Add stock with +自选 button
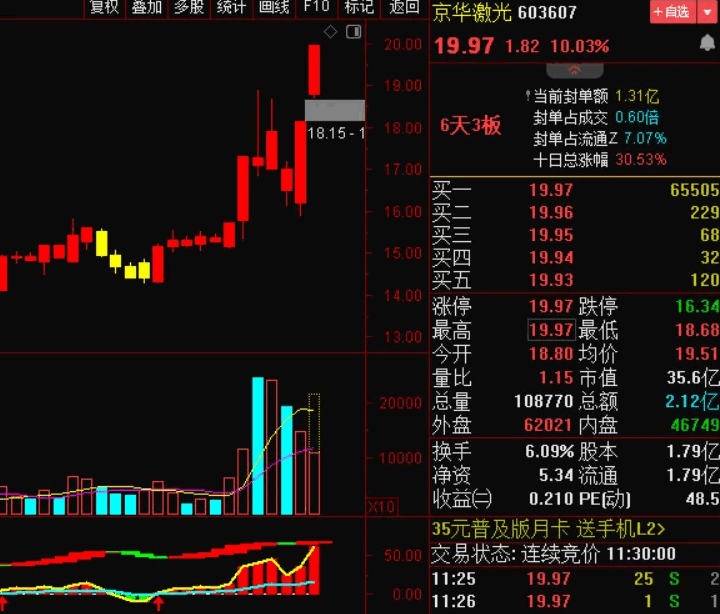The image size is (720, 614). 672,11
